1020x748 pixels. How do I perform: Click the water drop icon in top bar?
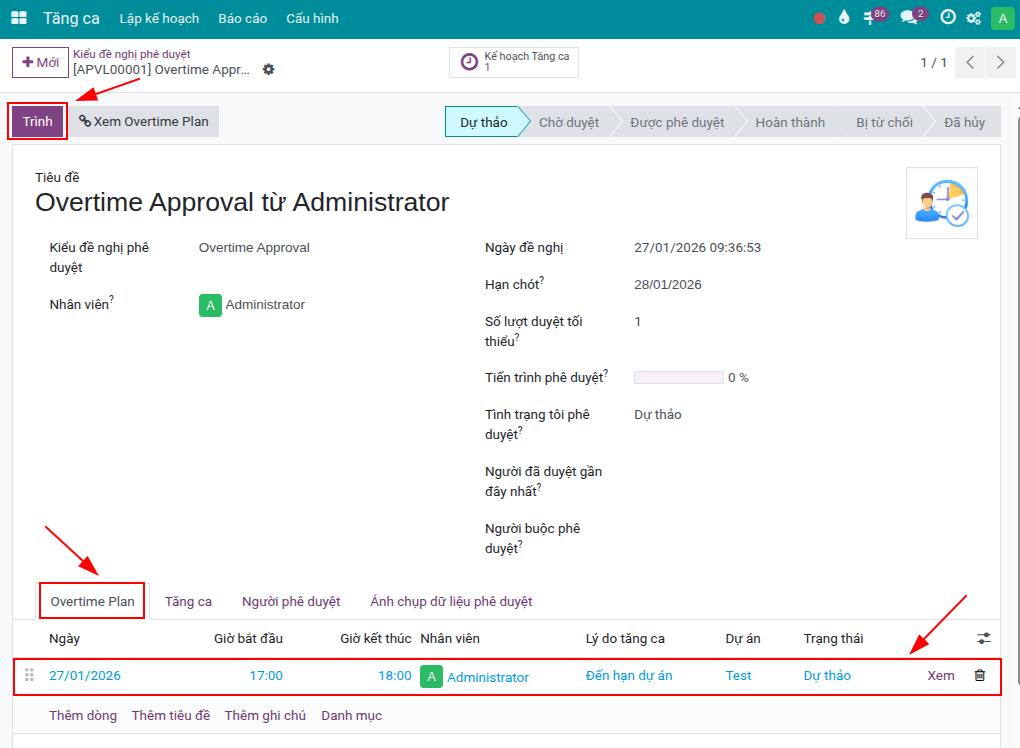tap(844, 18)
